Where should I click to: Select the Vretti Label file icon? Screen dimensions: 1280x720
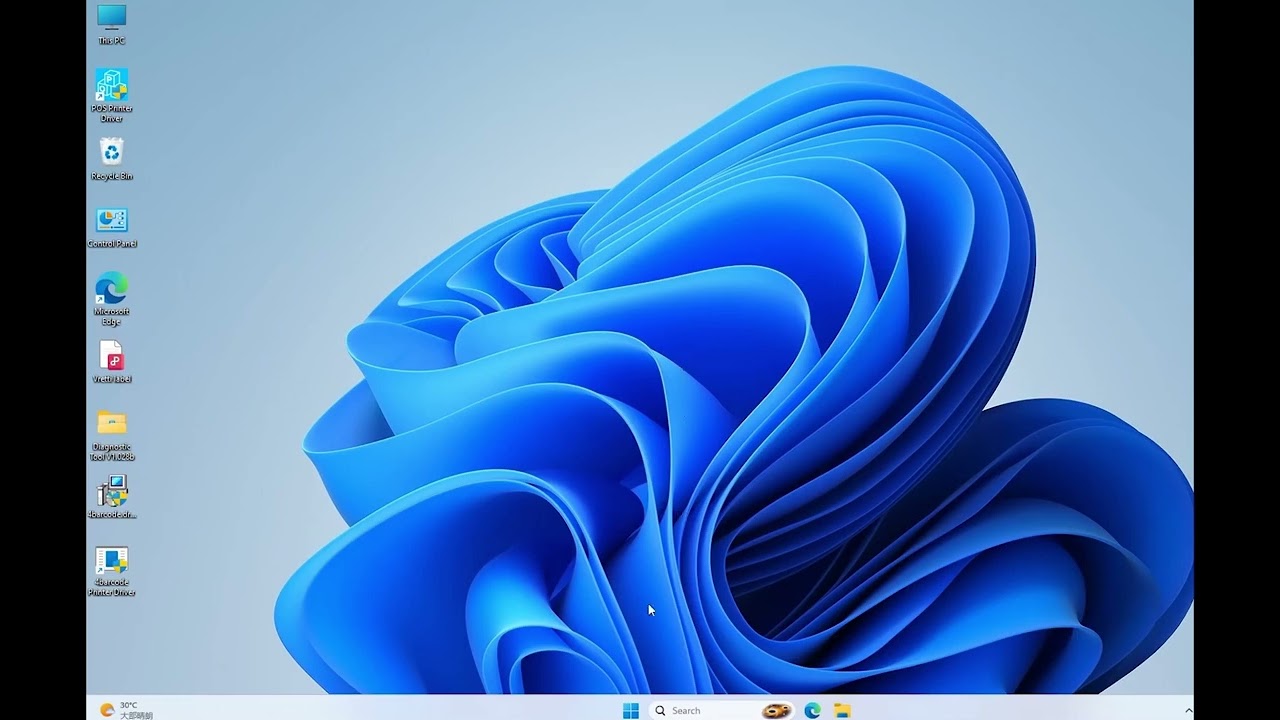pyautogui.click(x=112, y=362)
